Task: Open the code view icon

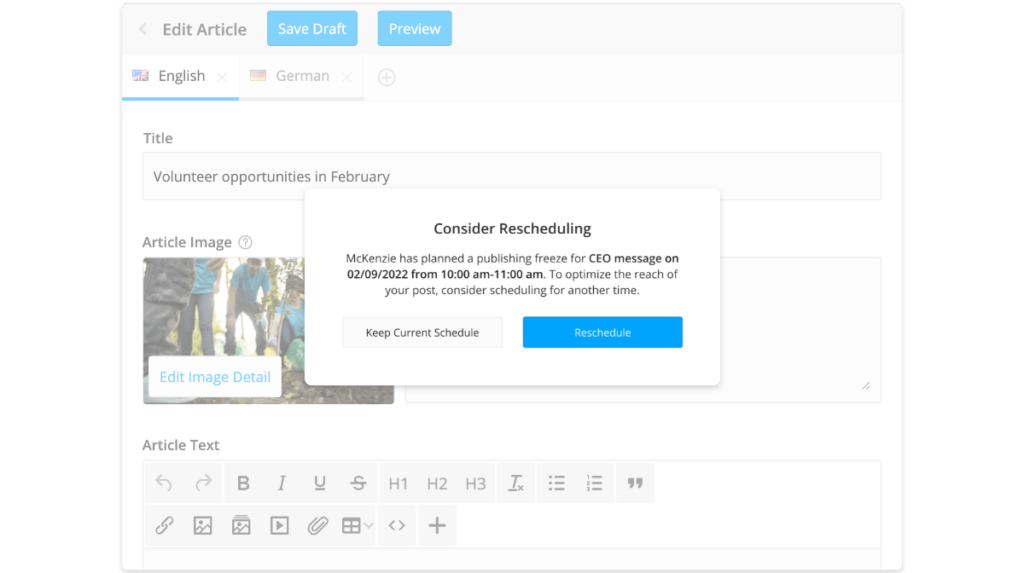Action: (396, 525)
